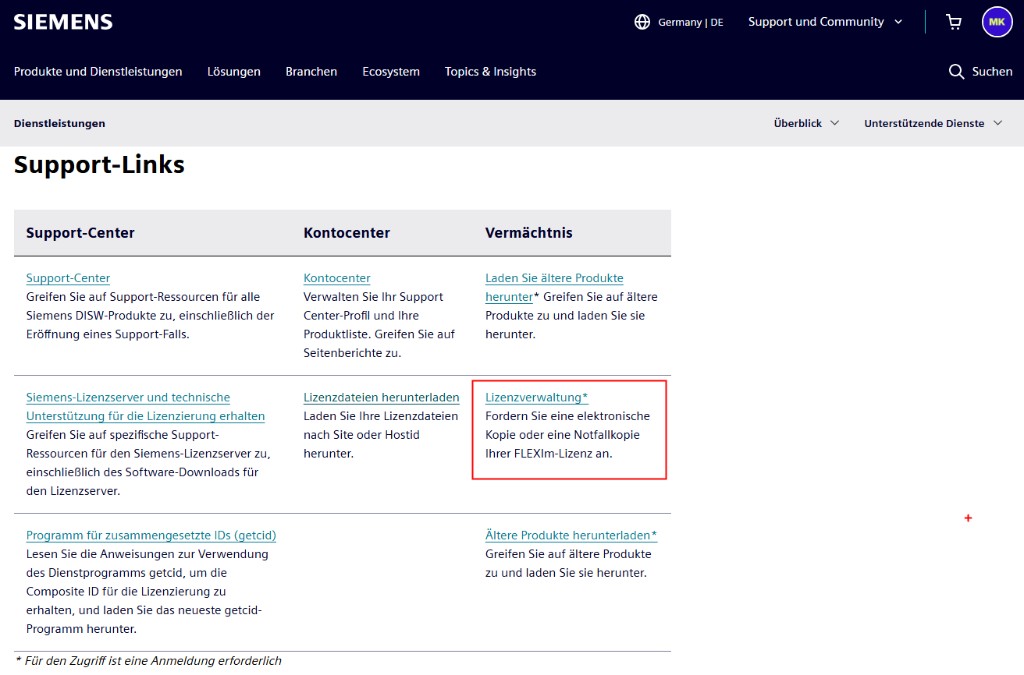Click the Siemens logo
This screenshot has width=1024, height=675.
point(63,22)
